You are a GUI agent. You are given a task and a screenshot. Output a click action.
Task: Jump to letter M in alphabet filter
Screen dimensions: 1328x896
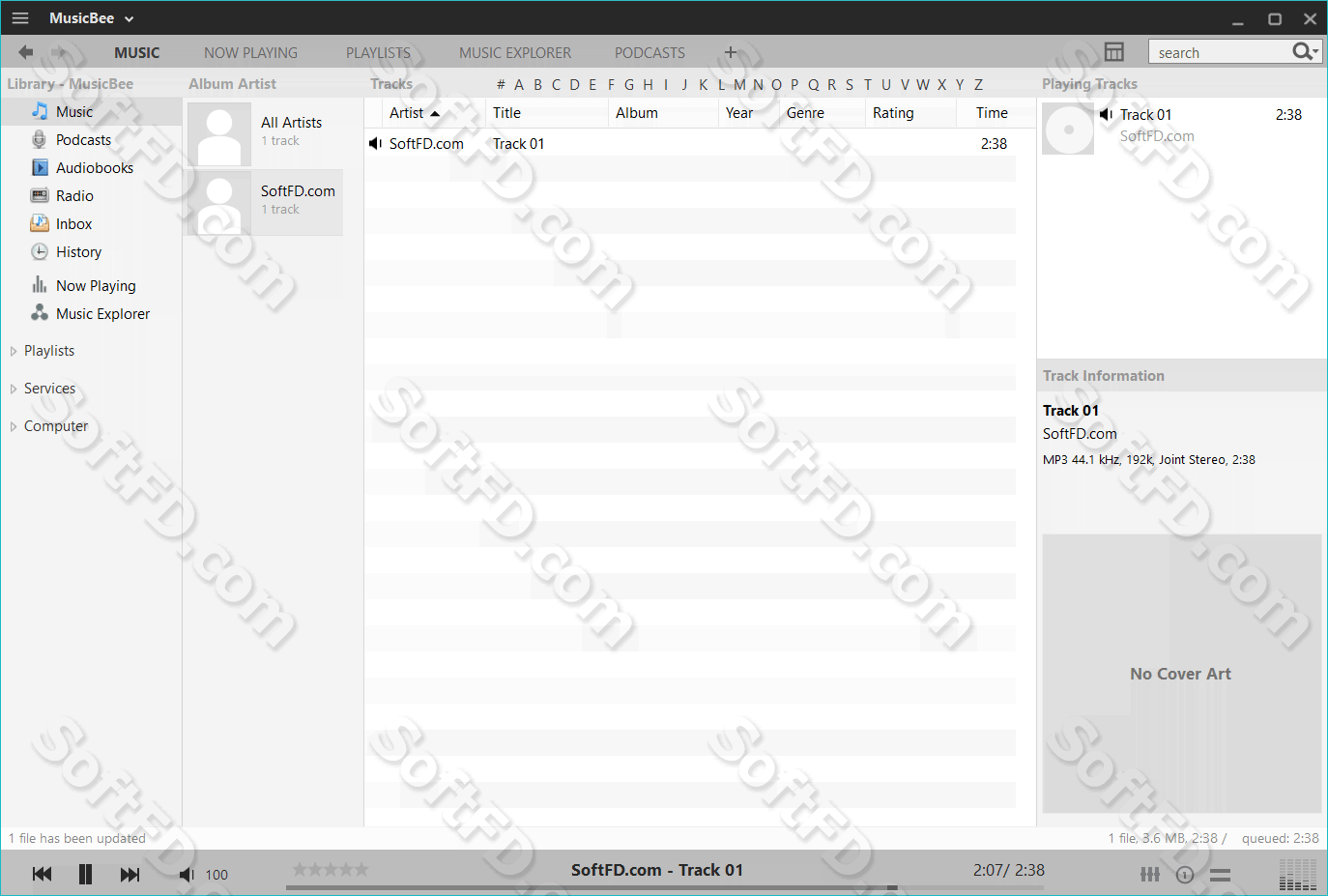pyautogui.click(x=739, y=85)
